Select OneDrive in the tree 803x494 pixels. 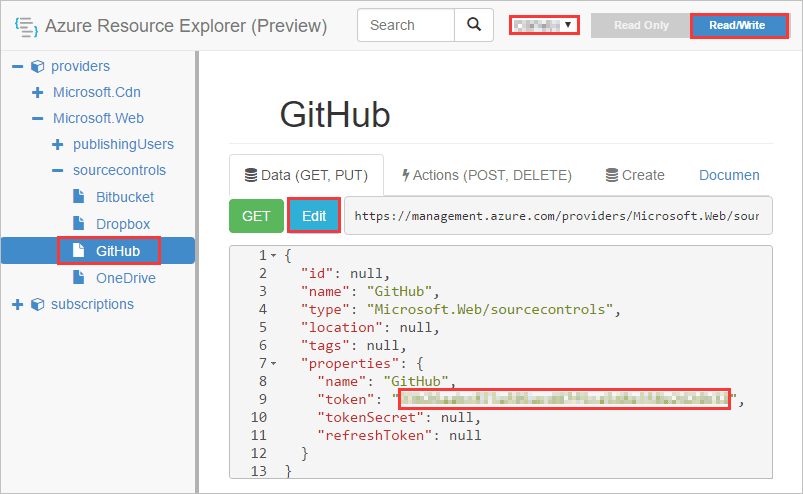coord(126,278)
